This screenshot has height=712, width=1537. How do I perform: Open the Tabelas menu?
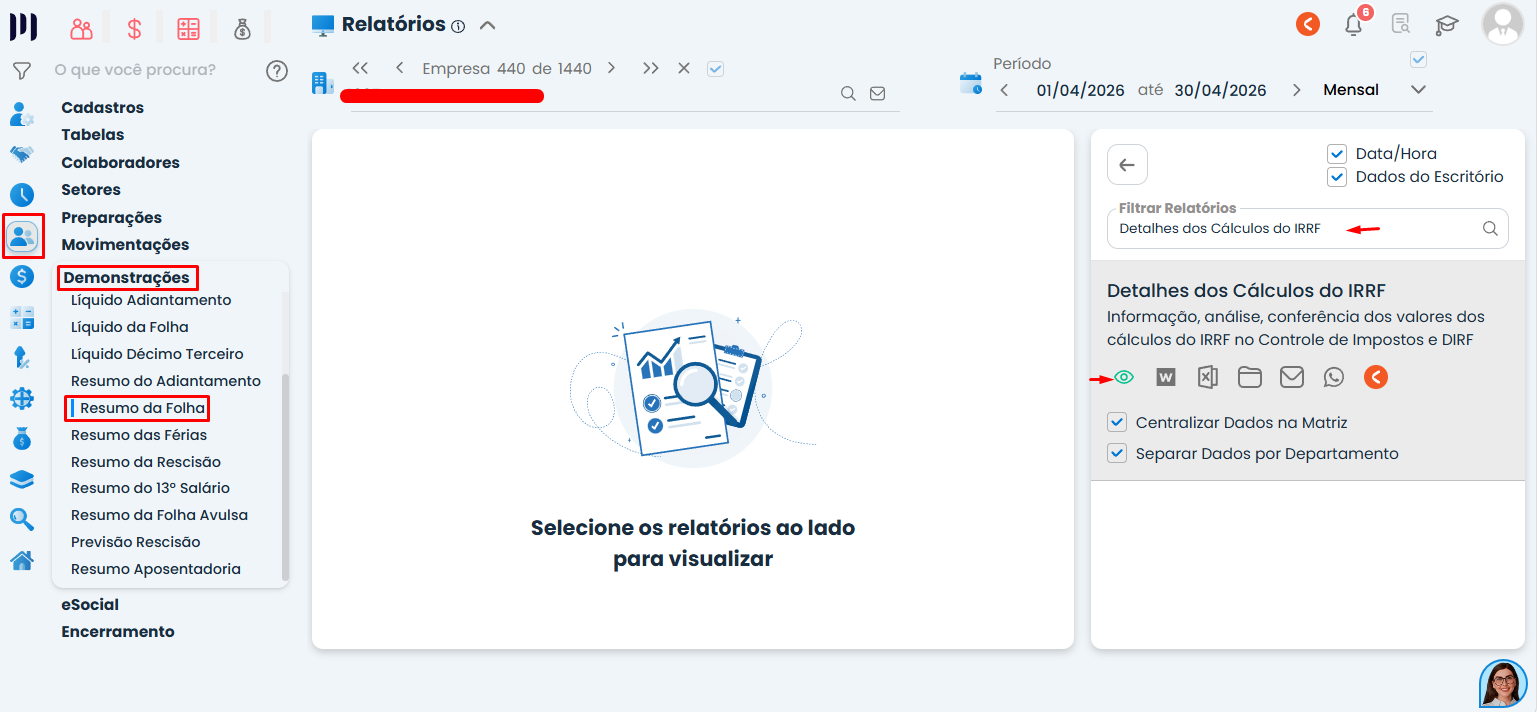pyautogui.click(x=93, y=134)
